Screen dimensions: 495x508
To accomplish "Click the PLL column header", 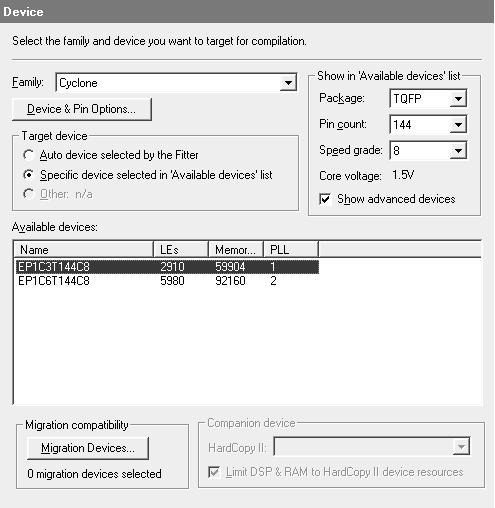I will tap(291, 250).
